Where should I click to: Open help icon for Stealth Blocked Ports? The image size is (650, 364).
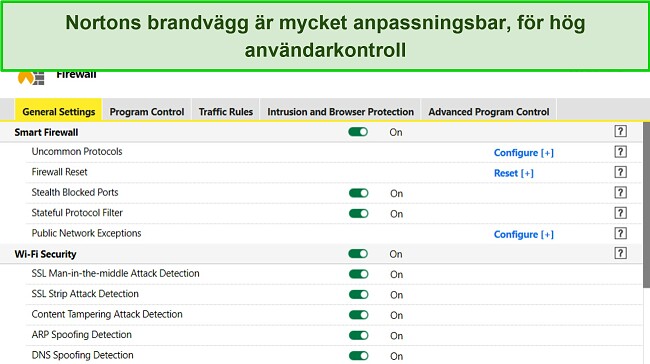(x=620, y=192)
